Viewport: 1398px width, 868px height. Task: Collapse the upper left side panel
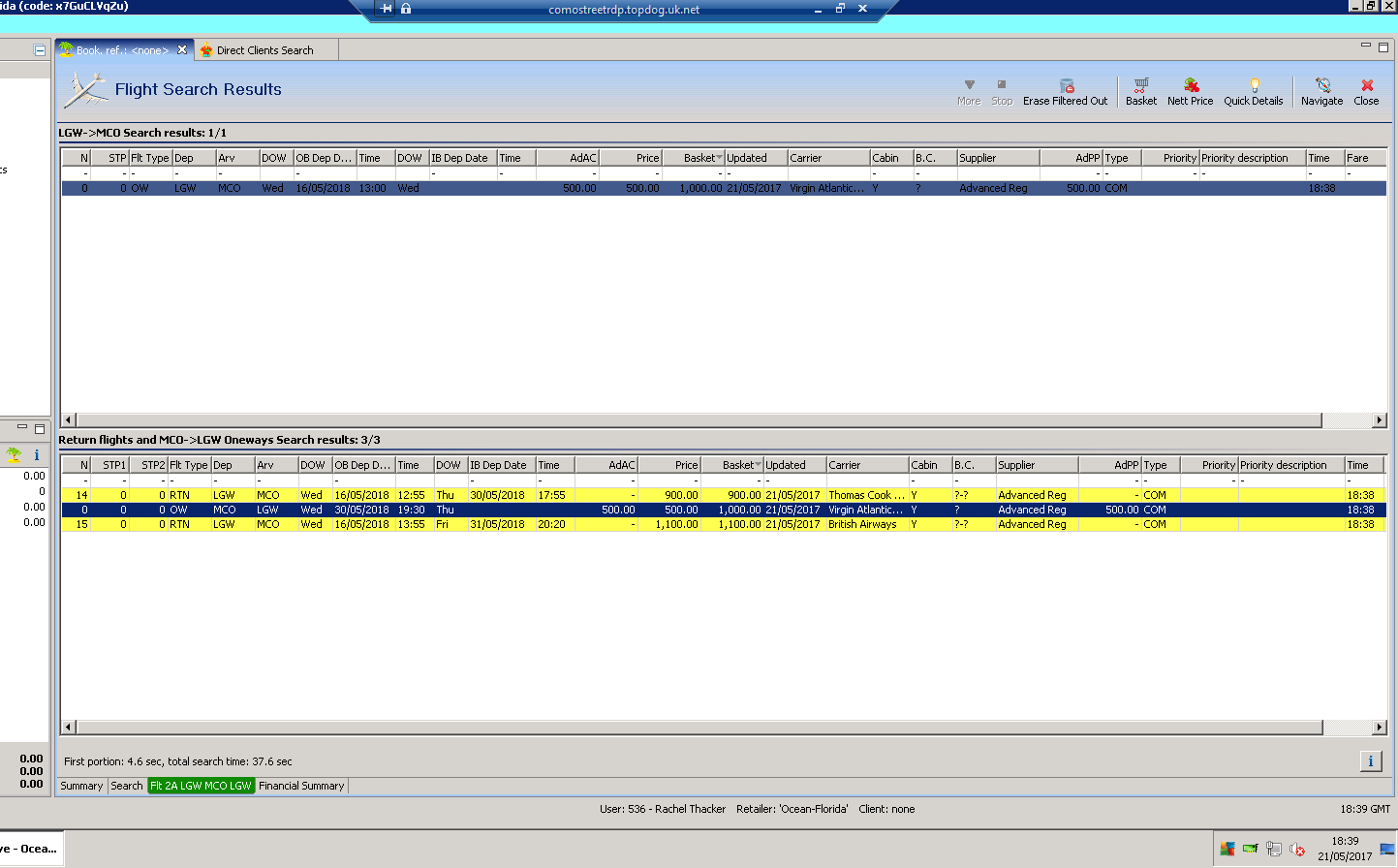[x=40, y=50]
